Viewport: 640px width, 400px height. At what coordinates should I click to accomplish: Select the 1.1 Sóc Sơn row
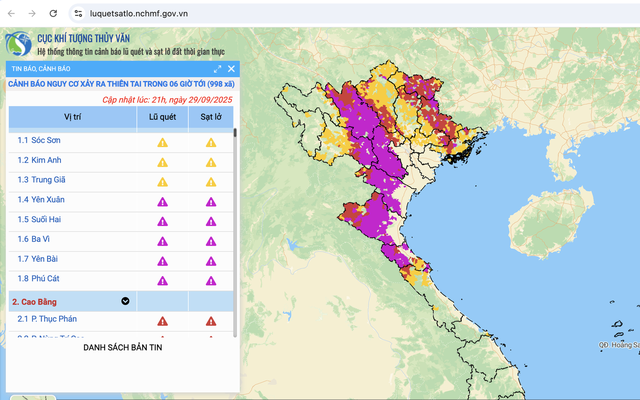pyautogui.click(x=121, y=142)
